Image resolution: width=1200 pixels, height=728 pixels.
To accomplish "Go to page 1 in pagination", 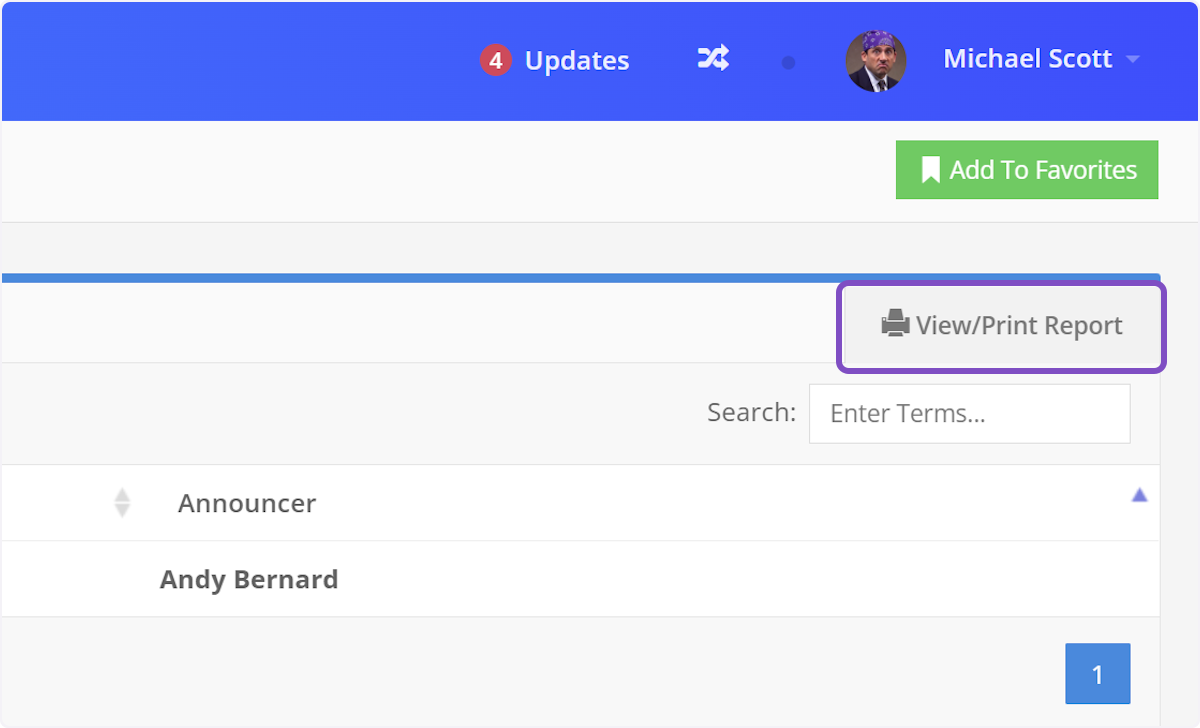I will 1097,674.
